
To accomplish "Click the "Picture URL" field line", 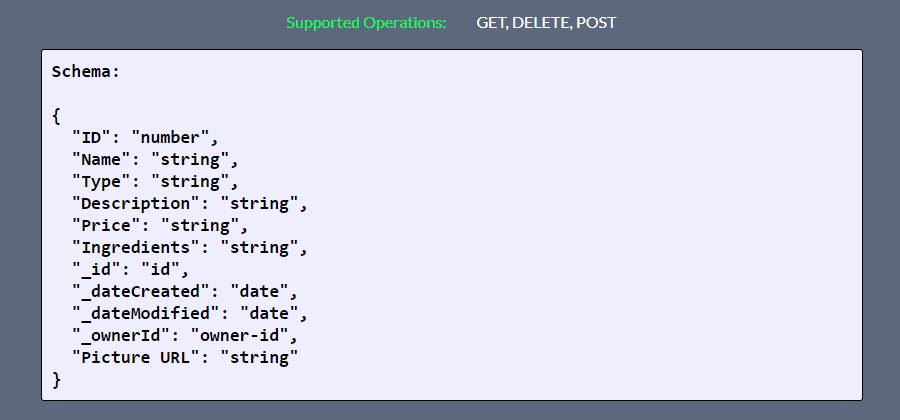I will (185, 357).
